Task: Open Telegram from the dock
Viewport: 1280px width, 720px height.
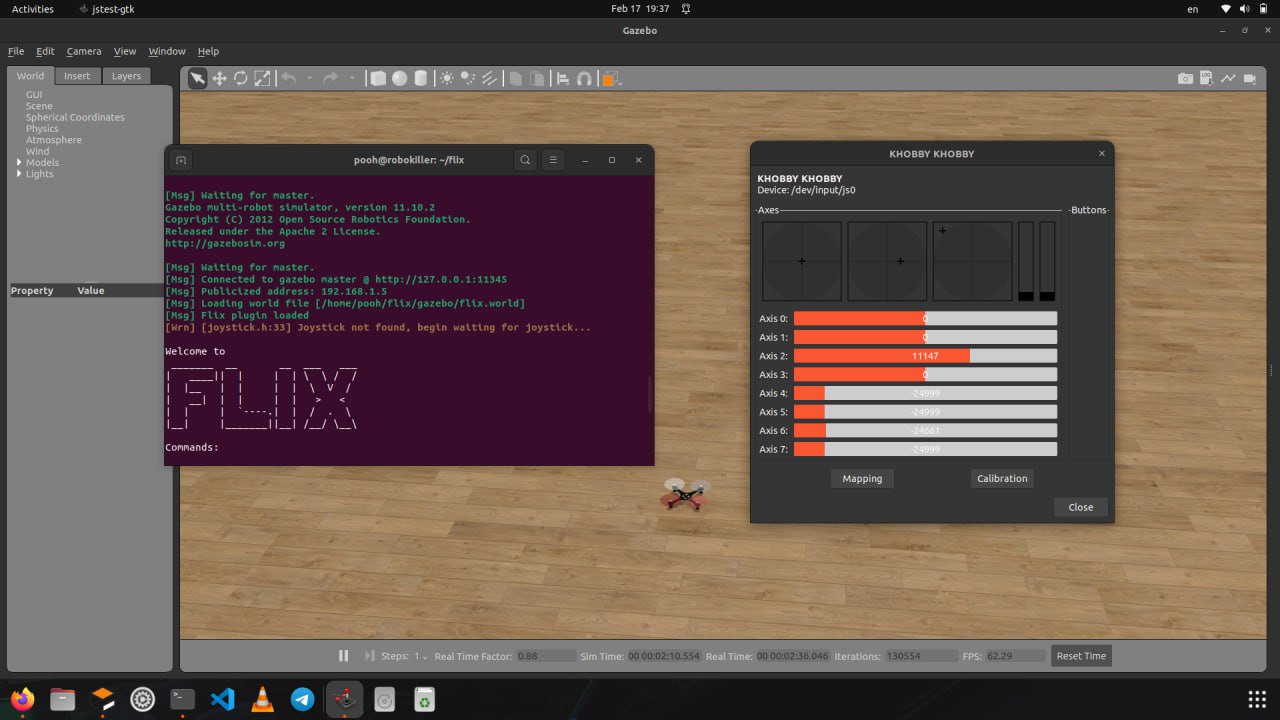Action: (302, 699)
